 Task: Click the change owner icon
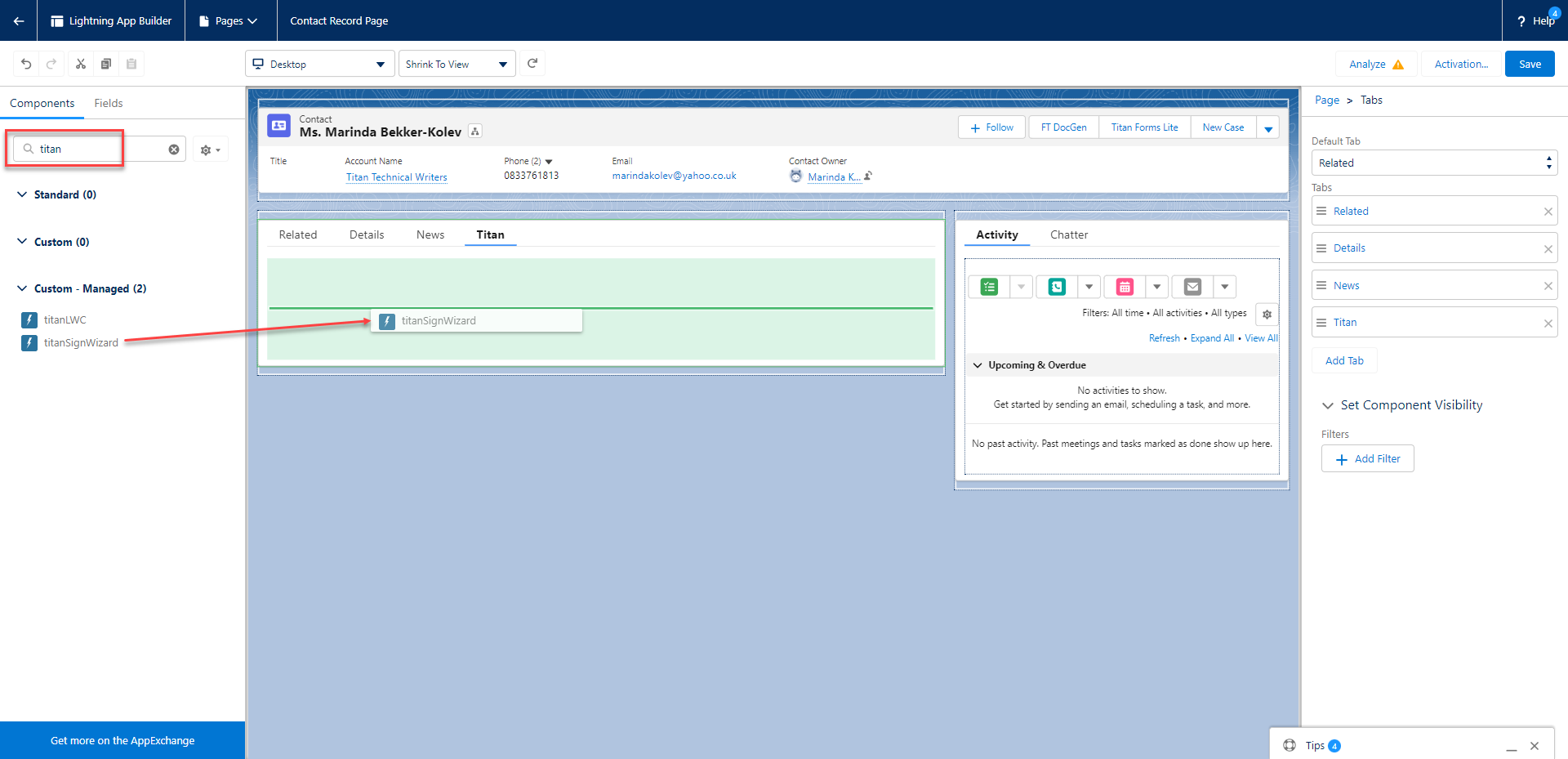868,176
